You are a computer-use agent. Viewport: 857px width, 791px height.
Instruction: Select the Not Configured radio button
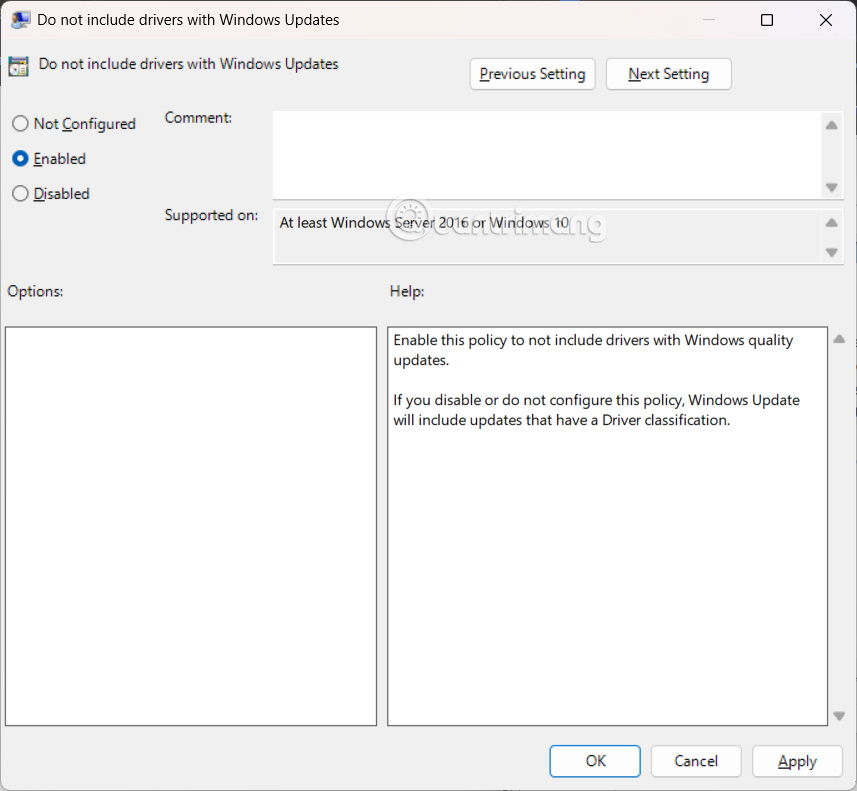point(20,123)
